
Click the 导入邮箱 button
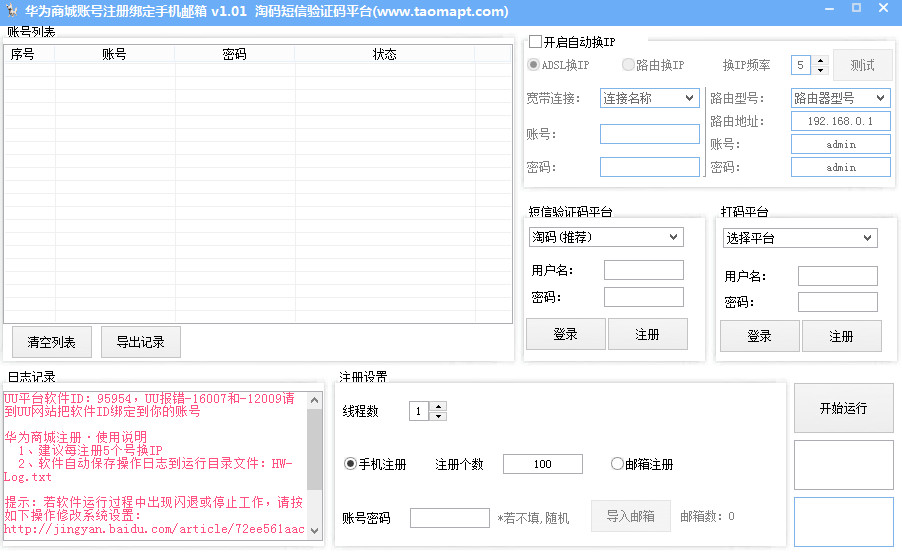(631, 516)
